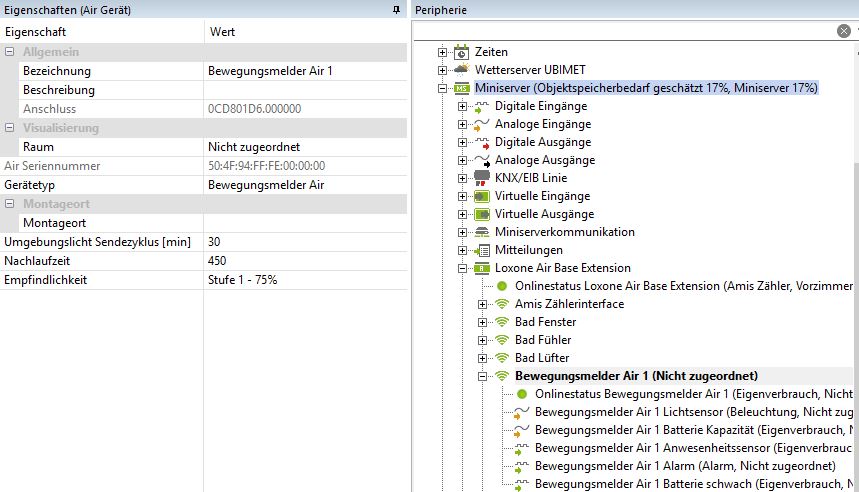Click the green Miniserver icon

click(461, 88)
